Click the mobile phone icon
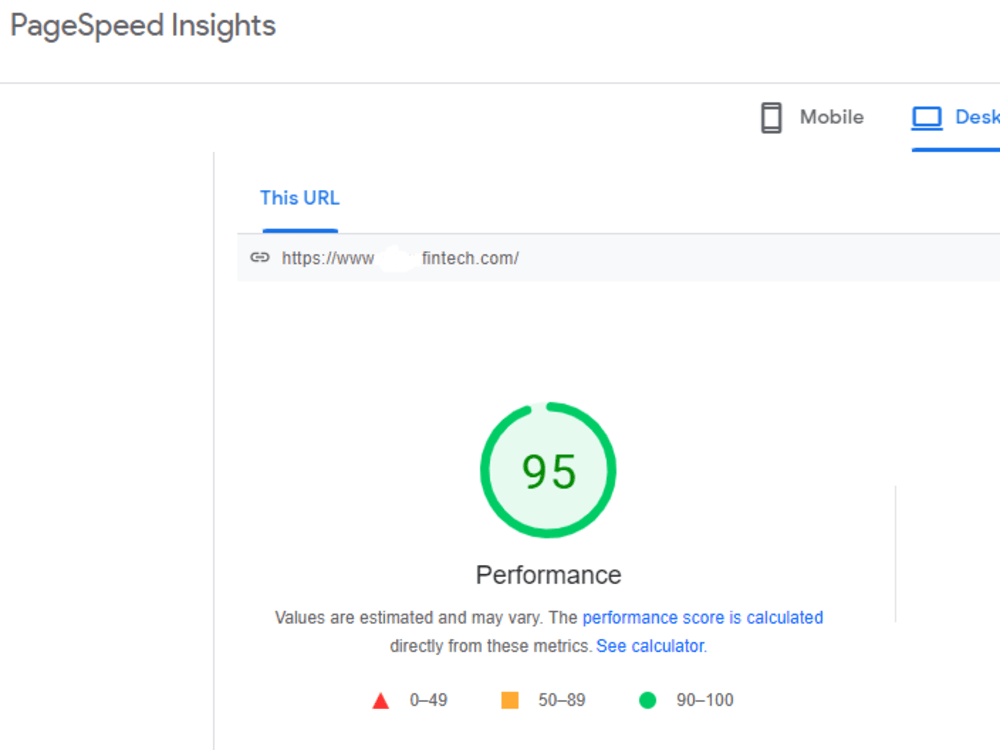Image resolution: width=1000 pixels, height=750 pixels. coord(771,118)
